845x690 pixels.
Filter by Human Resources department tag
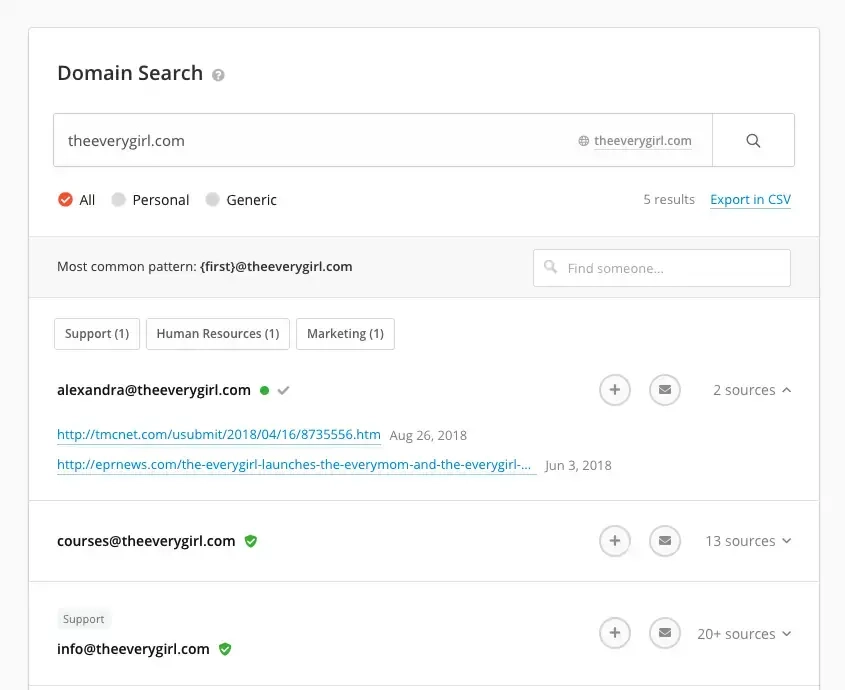pyautogui.click(x=218, y=334)
